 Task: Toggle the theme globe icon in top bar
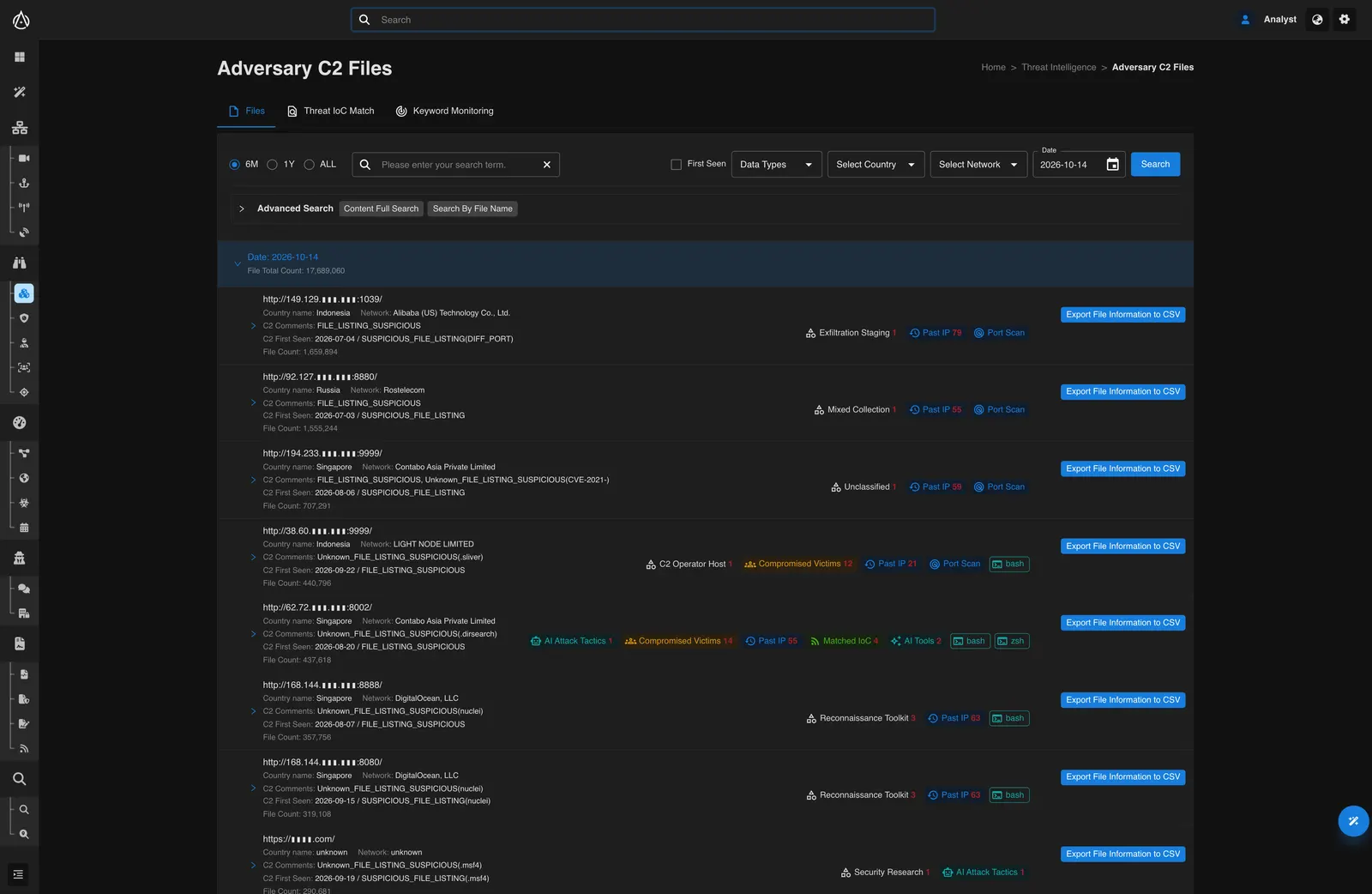click(1317, 19)
